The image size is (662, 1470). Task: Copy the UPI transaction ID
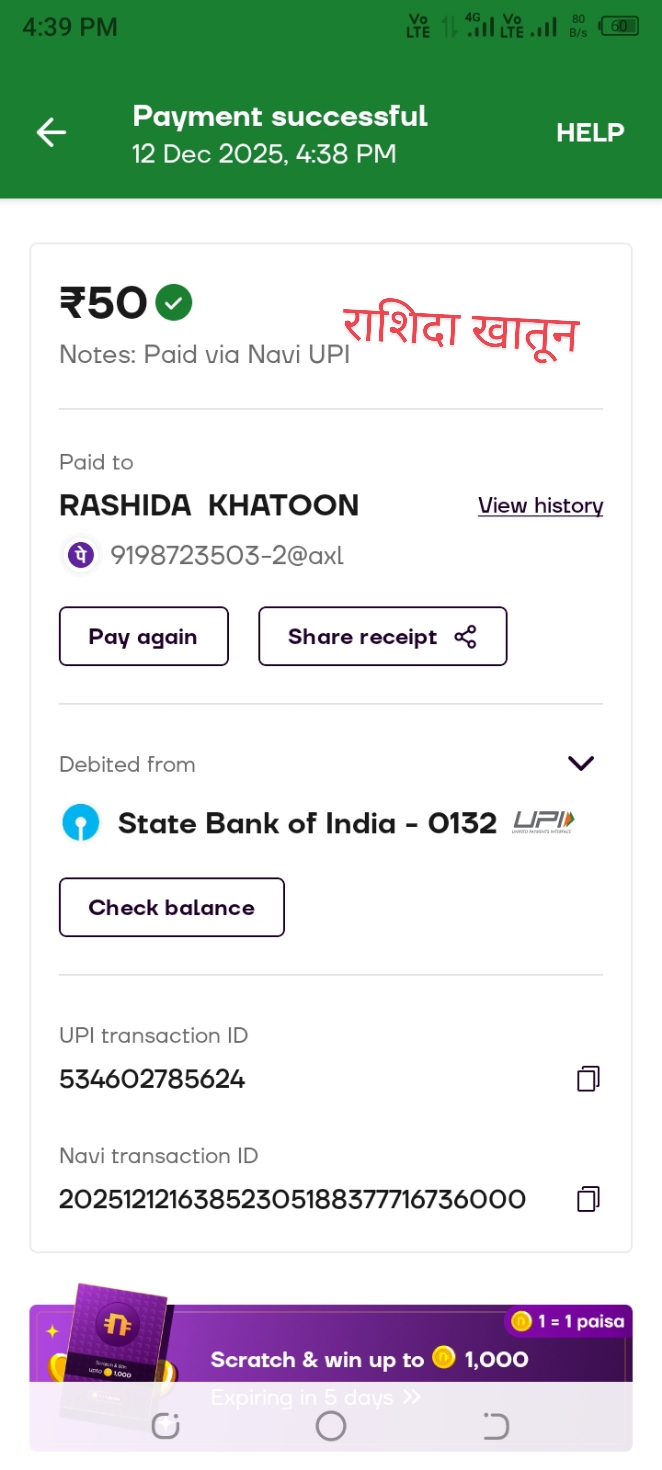(588, 1079)
